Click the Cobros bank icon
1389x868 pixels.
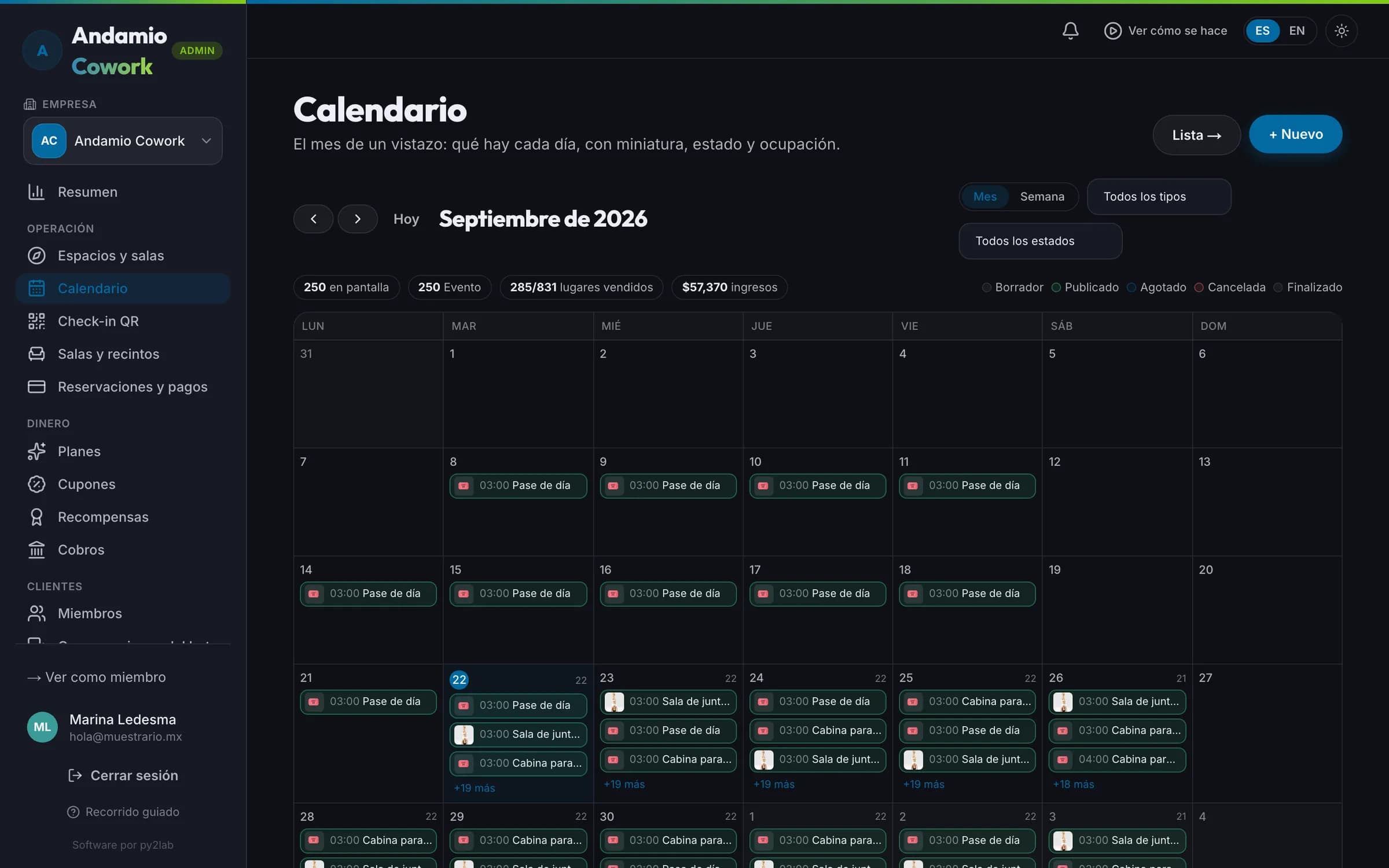click(x=36, y=550)
